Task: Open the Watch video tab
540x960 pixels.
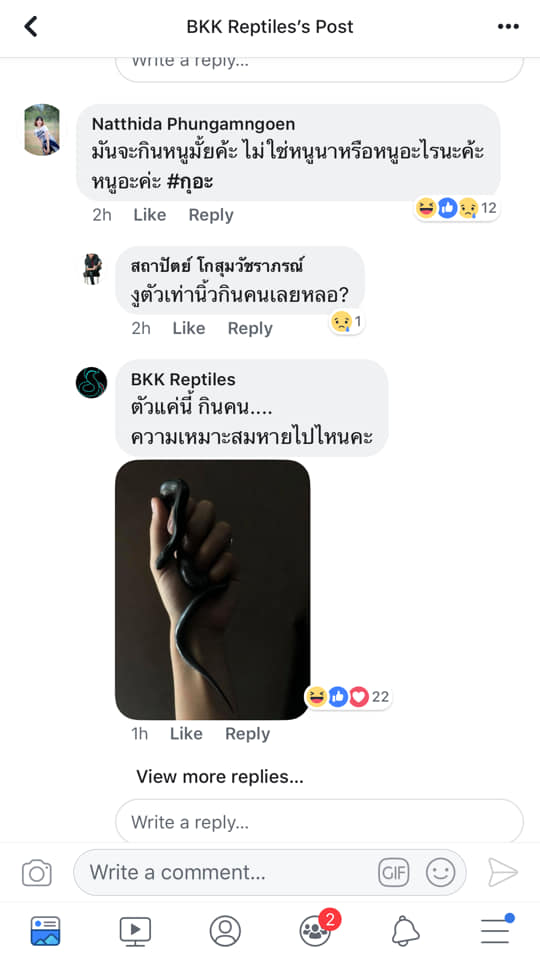Action: click(135, 931)
